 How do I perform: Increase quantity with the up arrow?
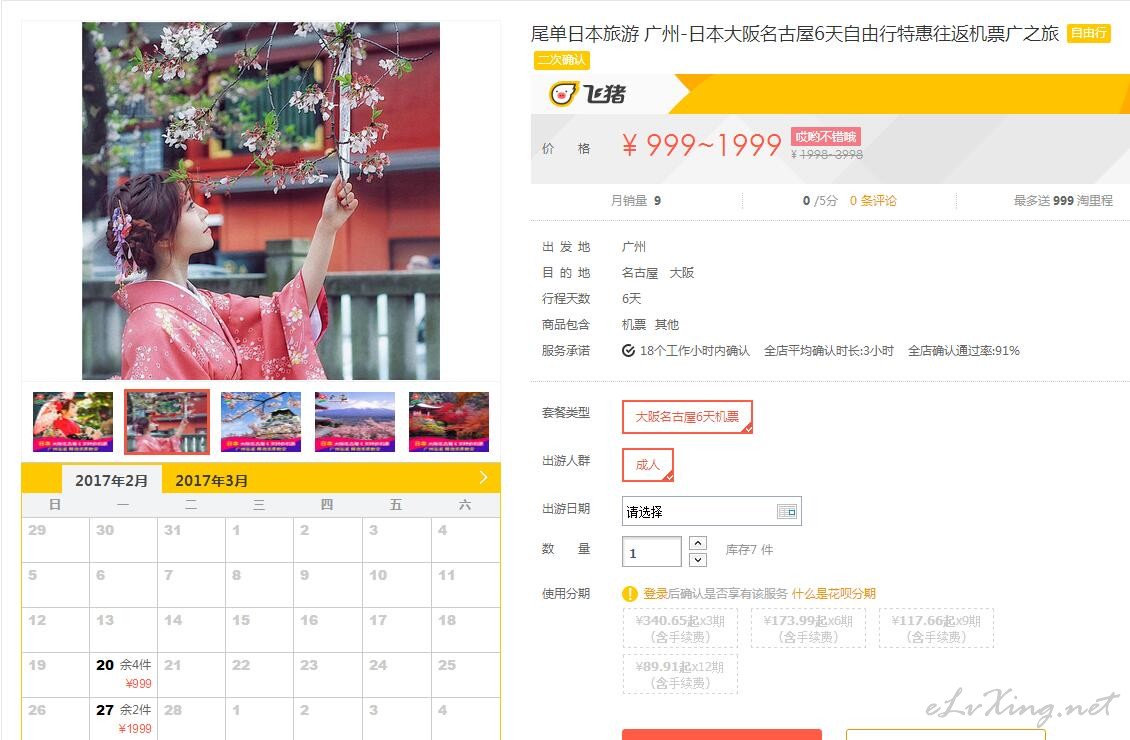(x=698, y=543)
